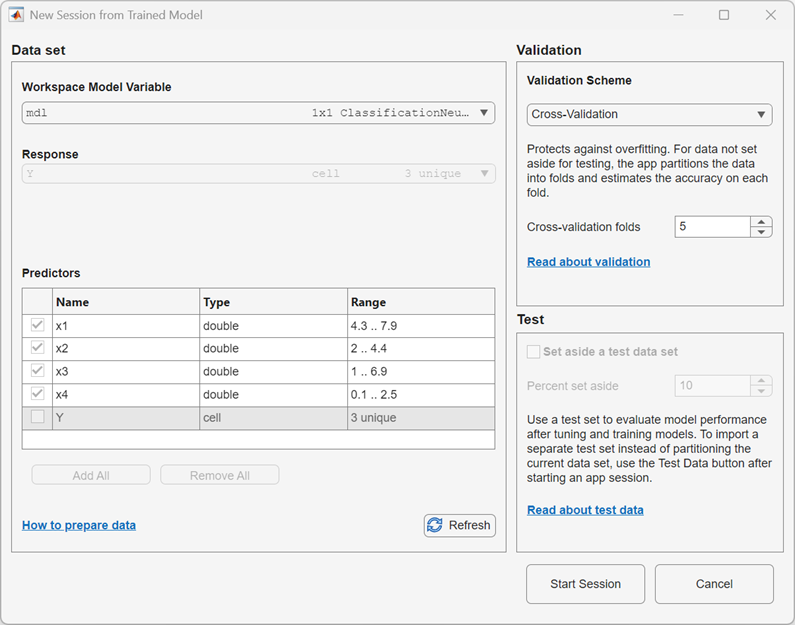Open the Read about test data link
This screenshot has width=795, height=625.
pyautogui.click(x=585, y=510)
